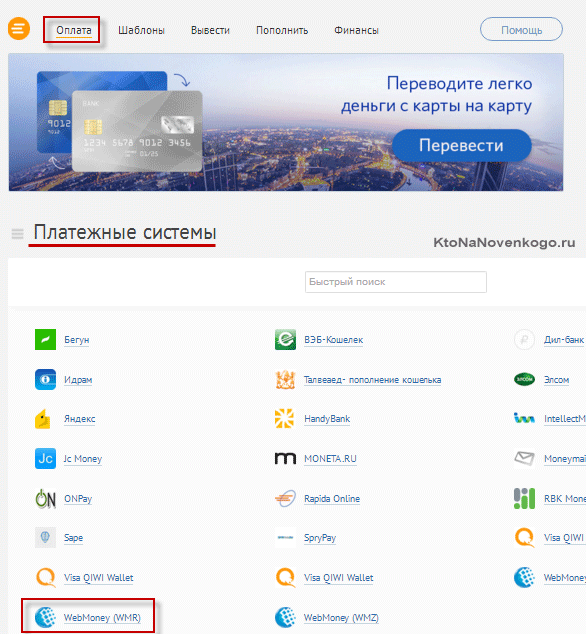Click the Перевести banner button
The image size is (586, 634).
[461, 145]
